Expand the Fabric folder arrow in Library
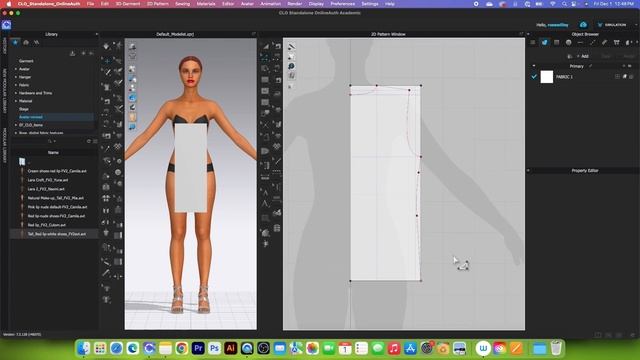 click(x=16, y=85)
